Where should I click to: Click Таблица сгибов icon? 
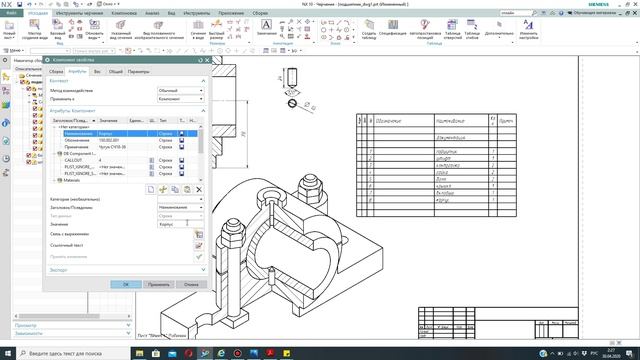(x=472, y=29)
